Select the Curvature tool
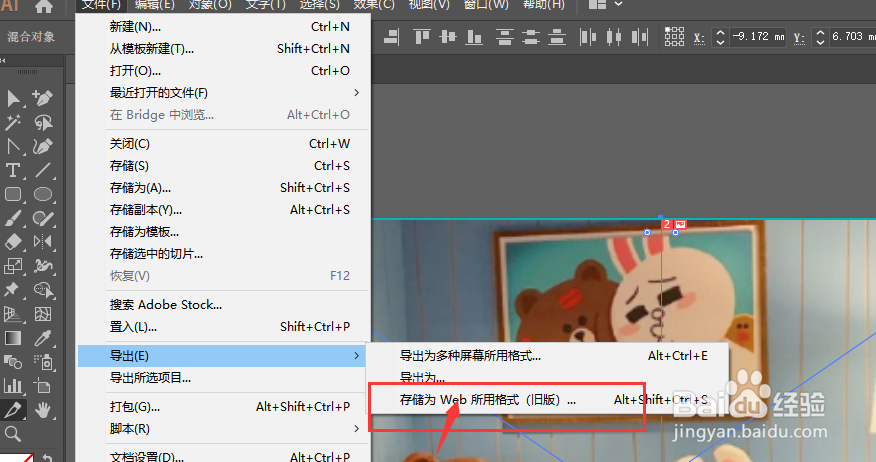The width and height of the screenshot is (876, 462). (x=42, y=146)
